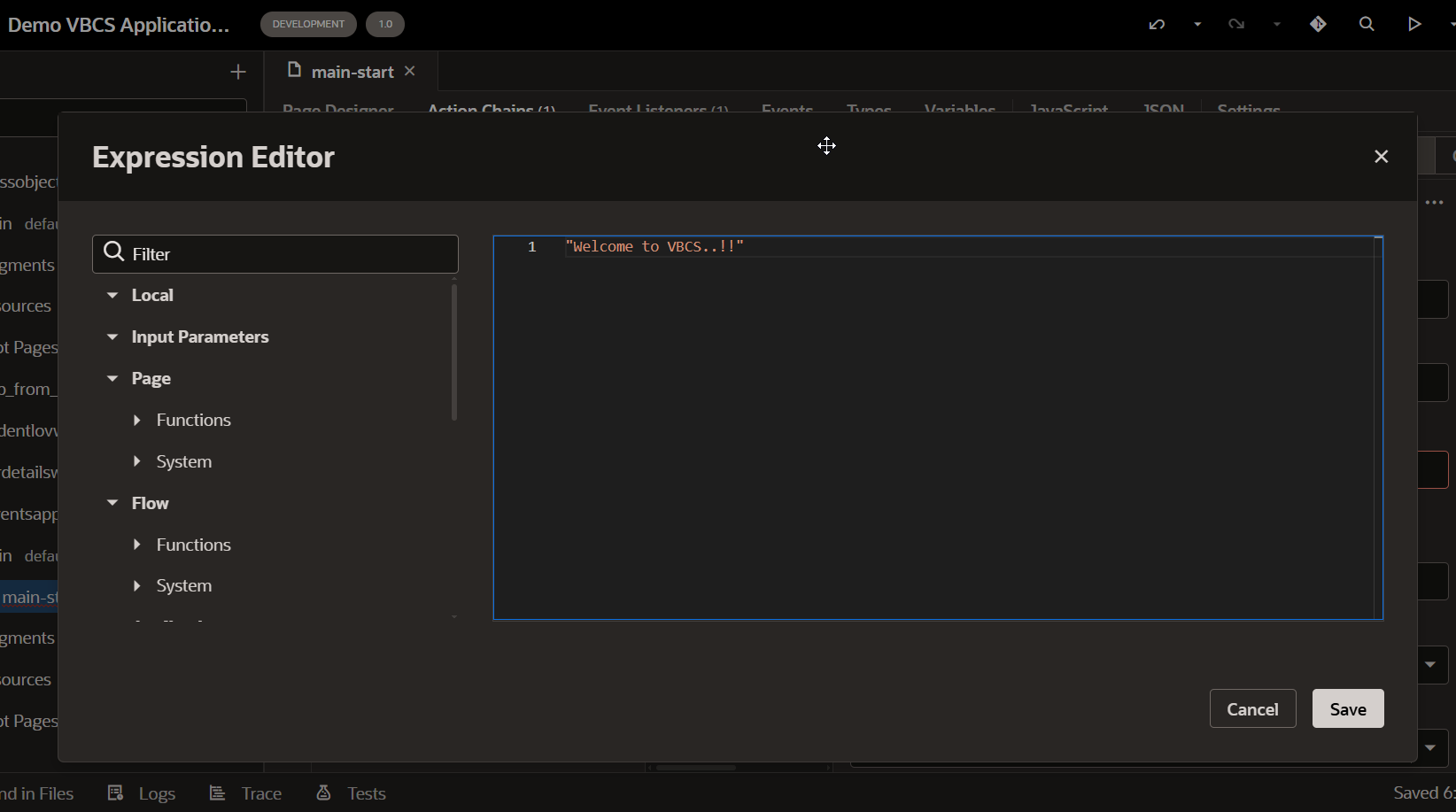
Task: Select the Input Parameters tree label
Action: [200, 336]
